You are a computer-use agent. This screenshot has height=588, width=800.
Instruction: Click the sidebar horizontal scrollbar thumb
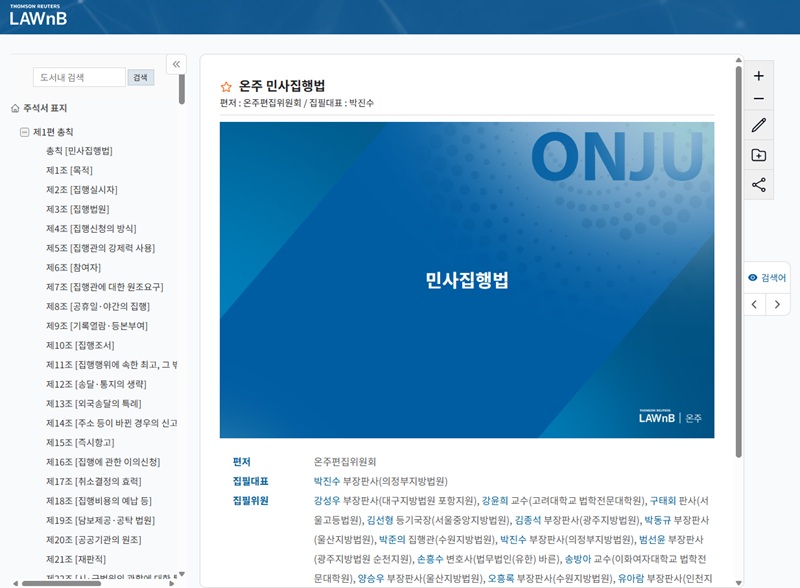pos(61,583)
